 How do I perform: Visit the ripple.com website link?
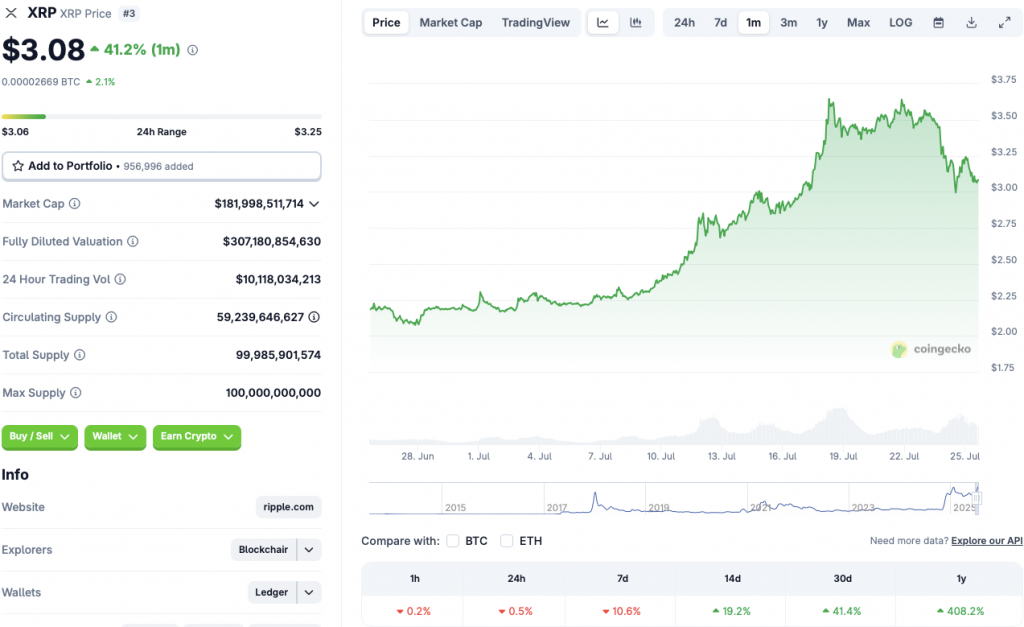pos(288,507)
